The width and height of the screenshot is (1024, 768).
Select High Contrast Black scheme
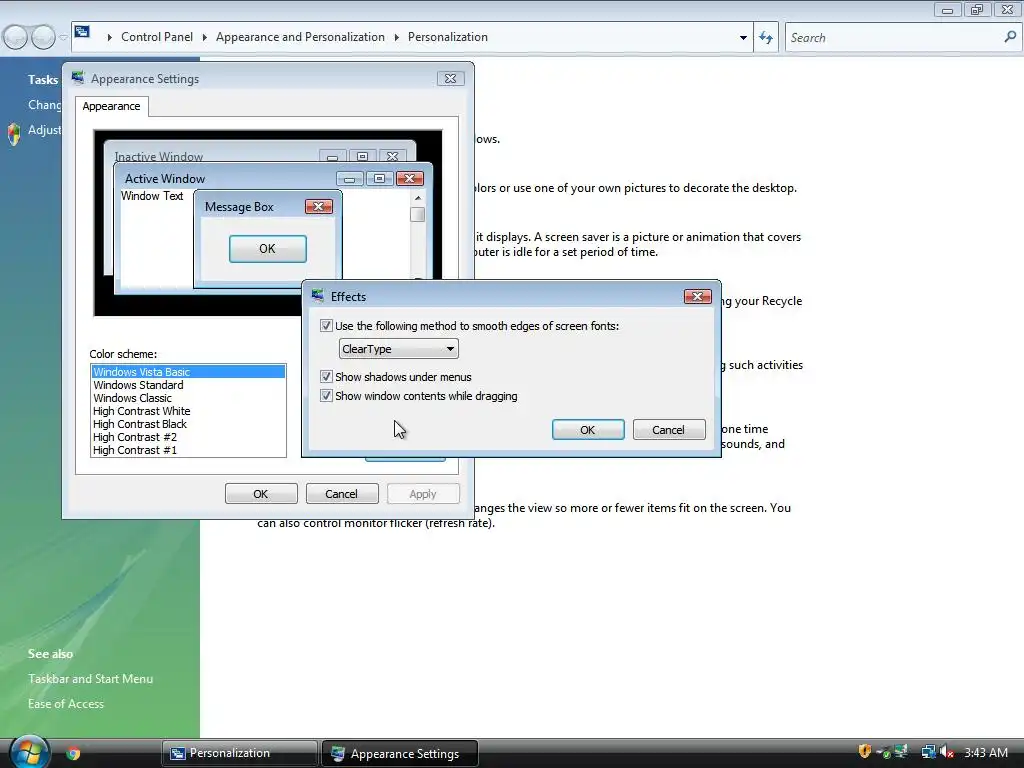(x=188, y=424)
